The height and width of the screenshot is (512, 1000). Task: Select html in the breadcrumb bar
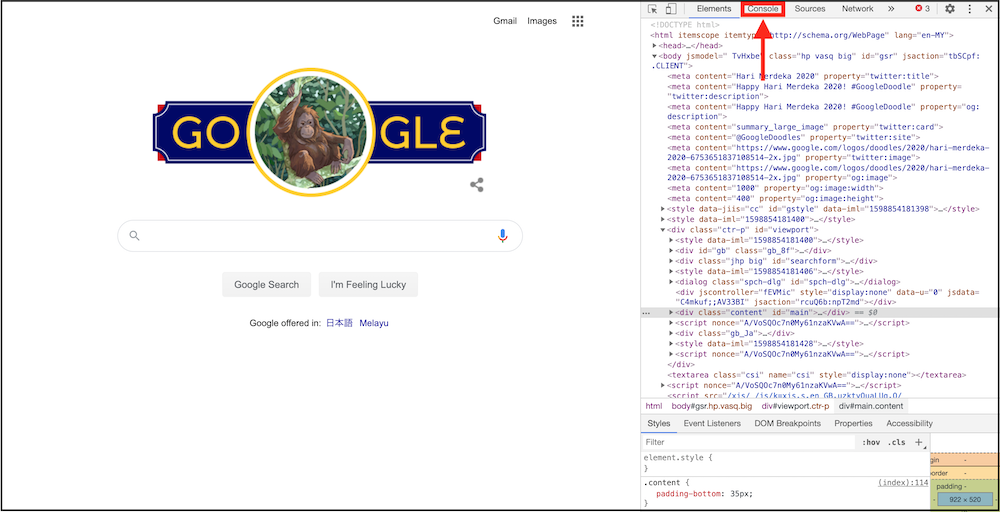(654, 406)
